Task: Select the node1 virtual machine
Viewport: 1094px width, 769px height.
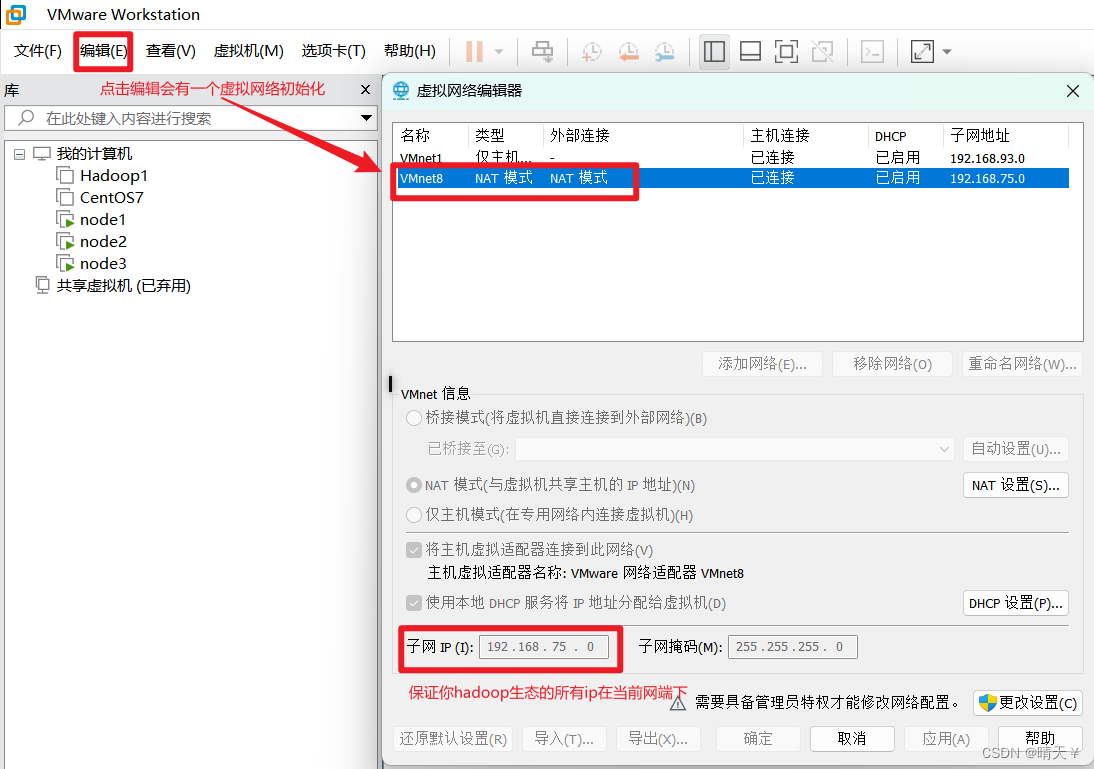Action: (103, 220)
